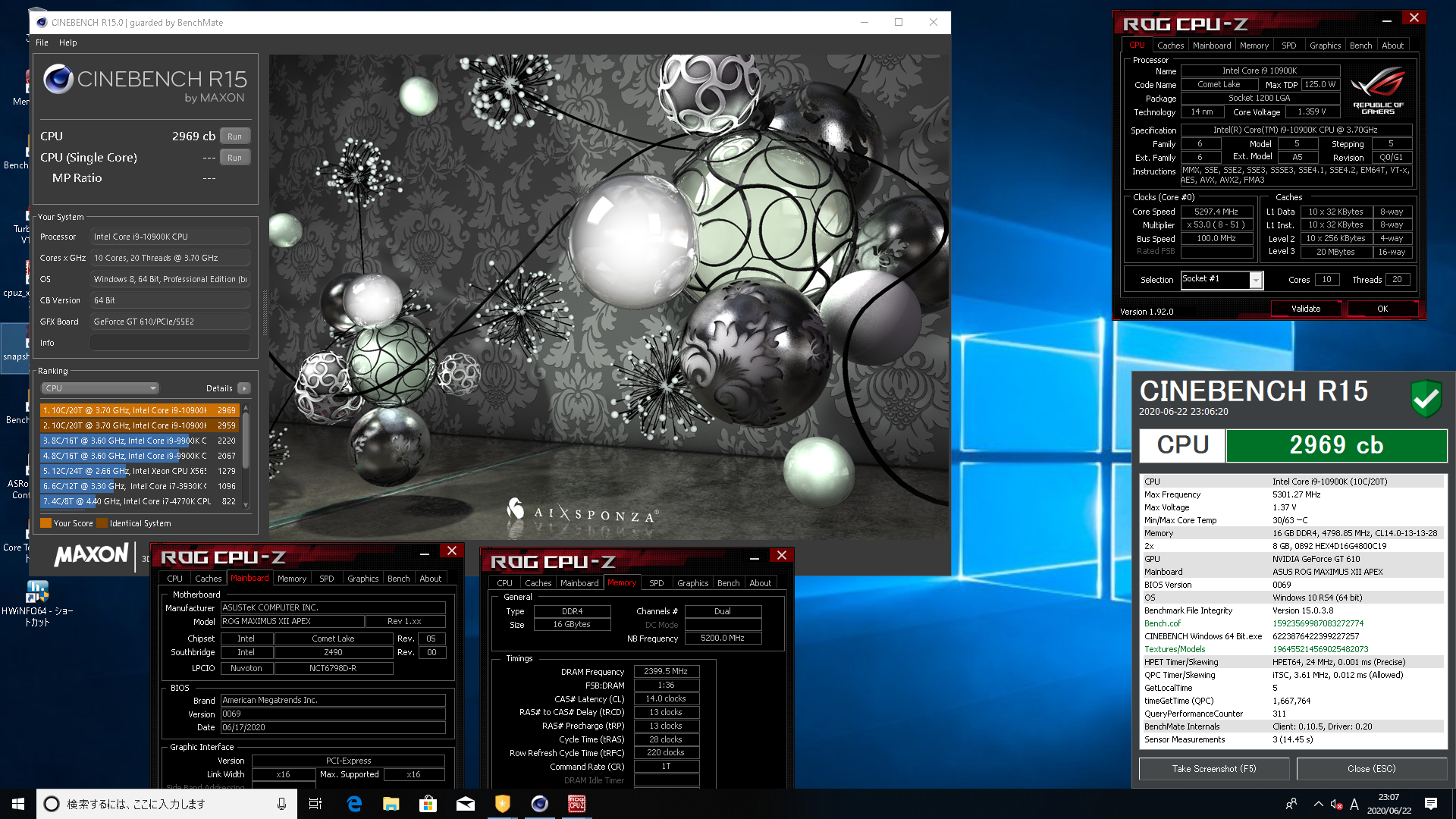Screen dimensions: 1456x819
Task: Switch to CPU tab in Mainboard CPU-Z window
Action: click(174, 579)
